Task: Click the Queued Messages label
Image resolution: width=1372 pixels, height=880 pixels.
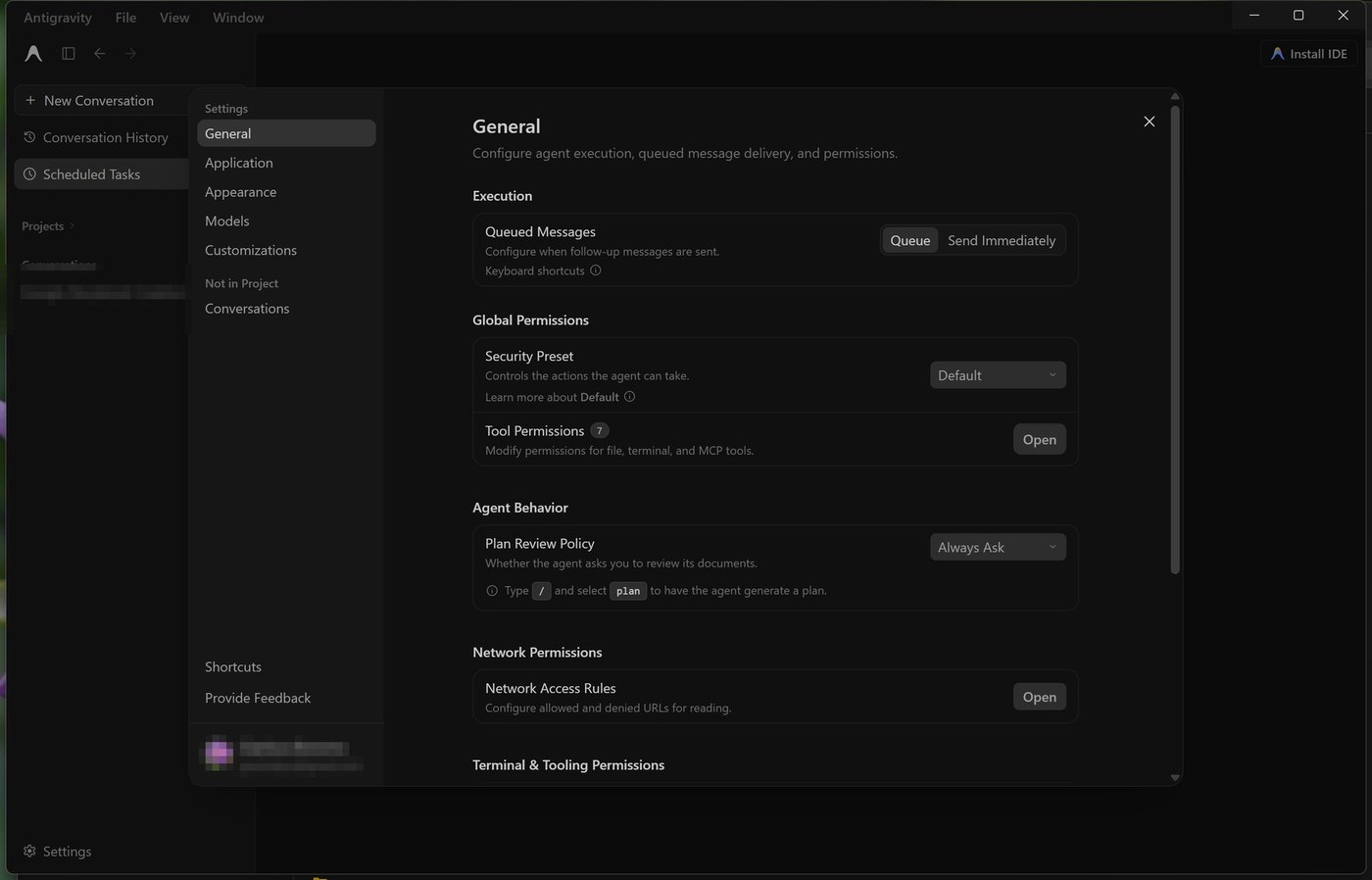Action: click(540, 231)
